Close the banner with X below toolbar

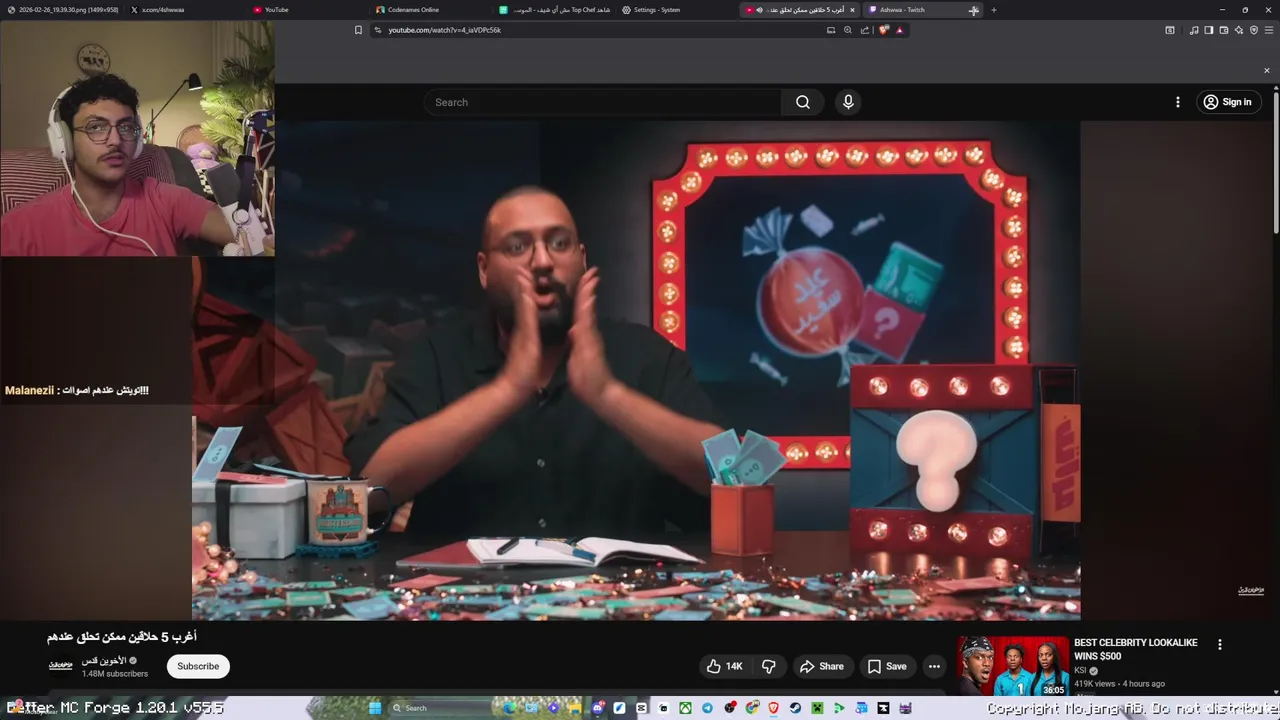coord(1266,70)
